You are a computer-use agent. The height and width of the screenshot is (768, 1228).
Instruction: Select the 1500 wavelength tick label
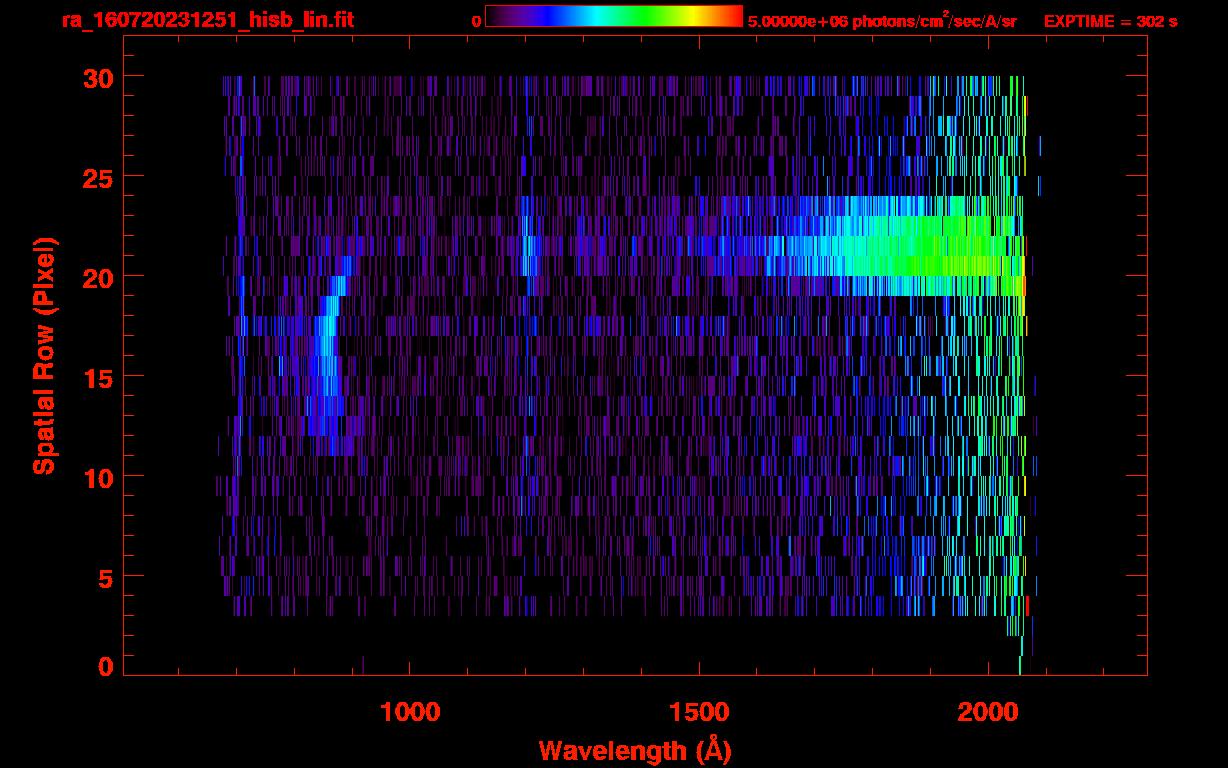(x=698, y=712)
